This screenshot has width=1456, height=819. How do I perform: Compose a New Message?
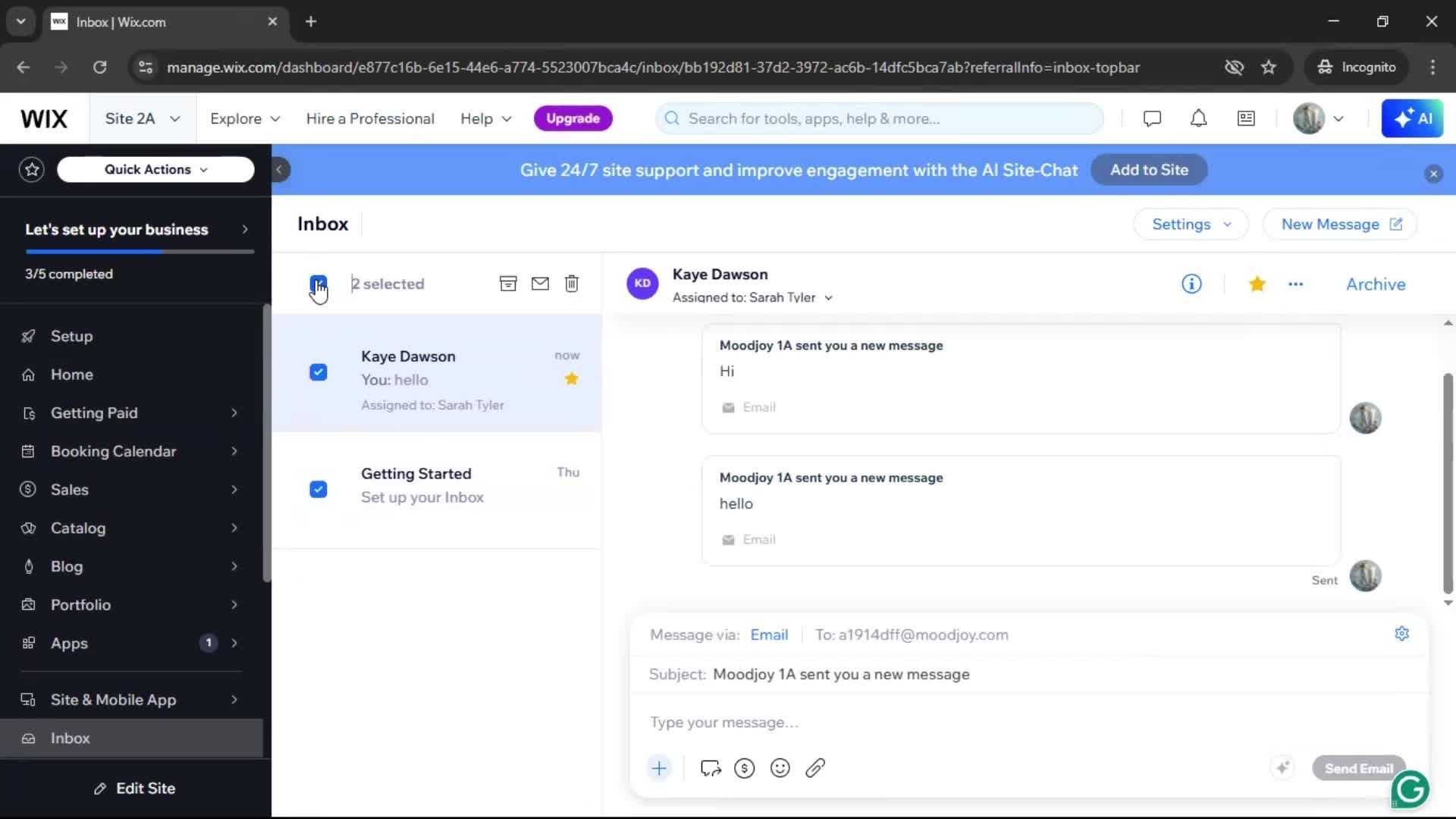[1340, 224]
